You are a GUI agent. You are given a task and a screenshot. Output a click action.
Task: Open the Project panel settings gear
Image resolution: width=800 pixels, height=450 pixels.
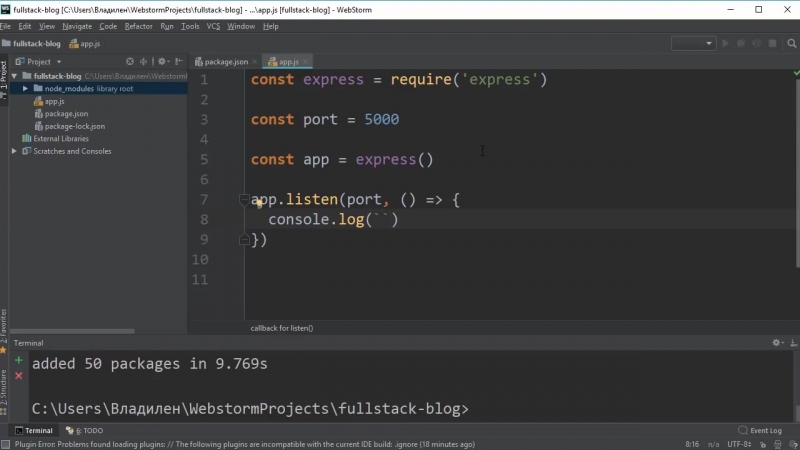[x=162, y=61]
